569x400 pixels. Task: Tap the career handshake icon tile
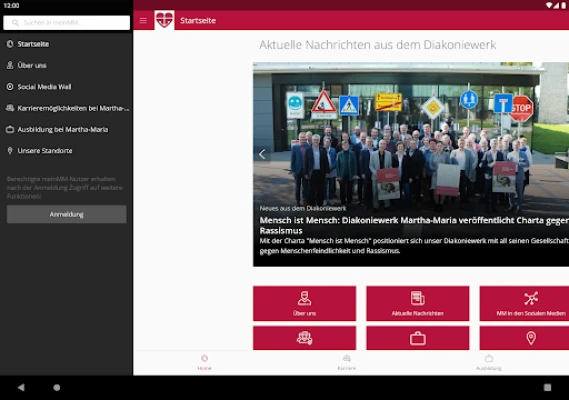pos(304,338)
